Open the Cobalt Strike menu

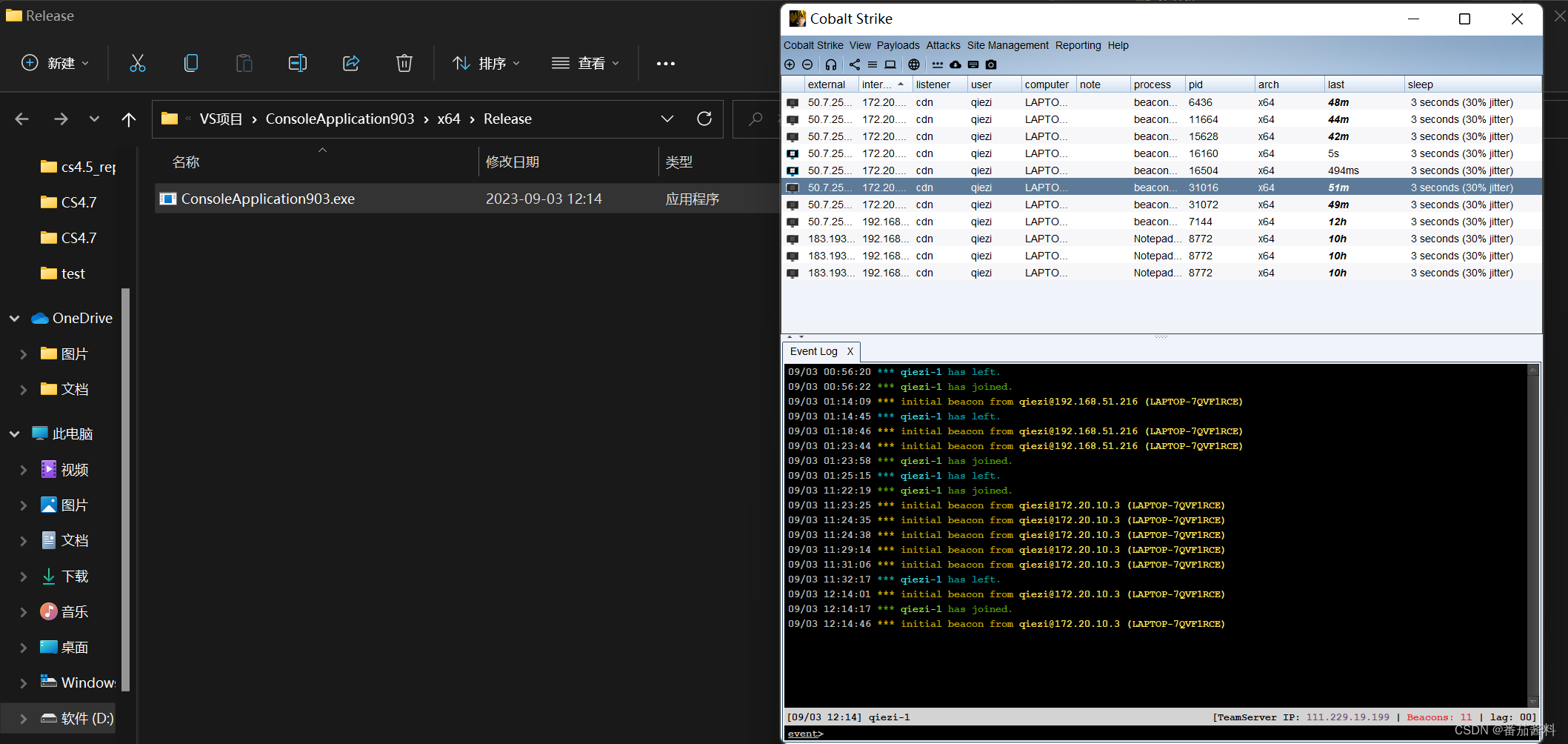click(x=813, y=45)
